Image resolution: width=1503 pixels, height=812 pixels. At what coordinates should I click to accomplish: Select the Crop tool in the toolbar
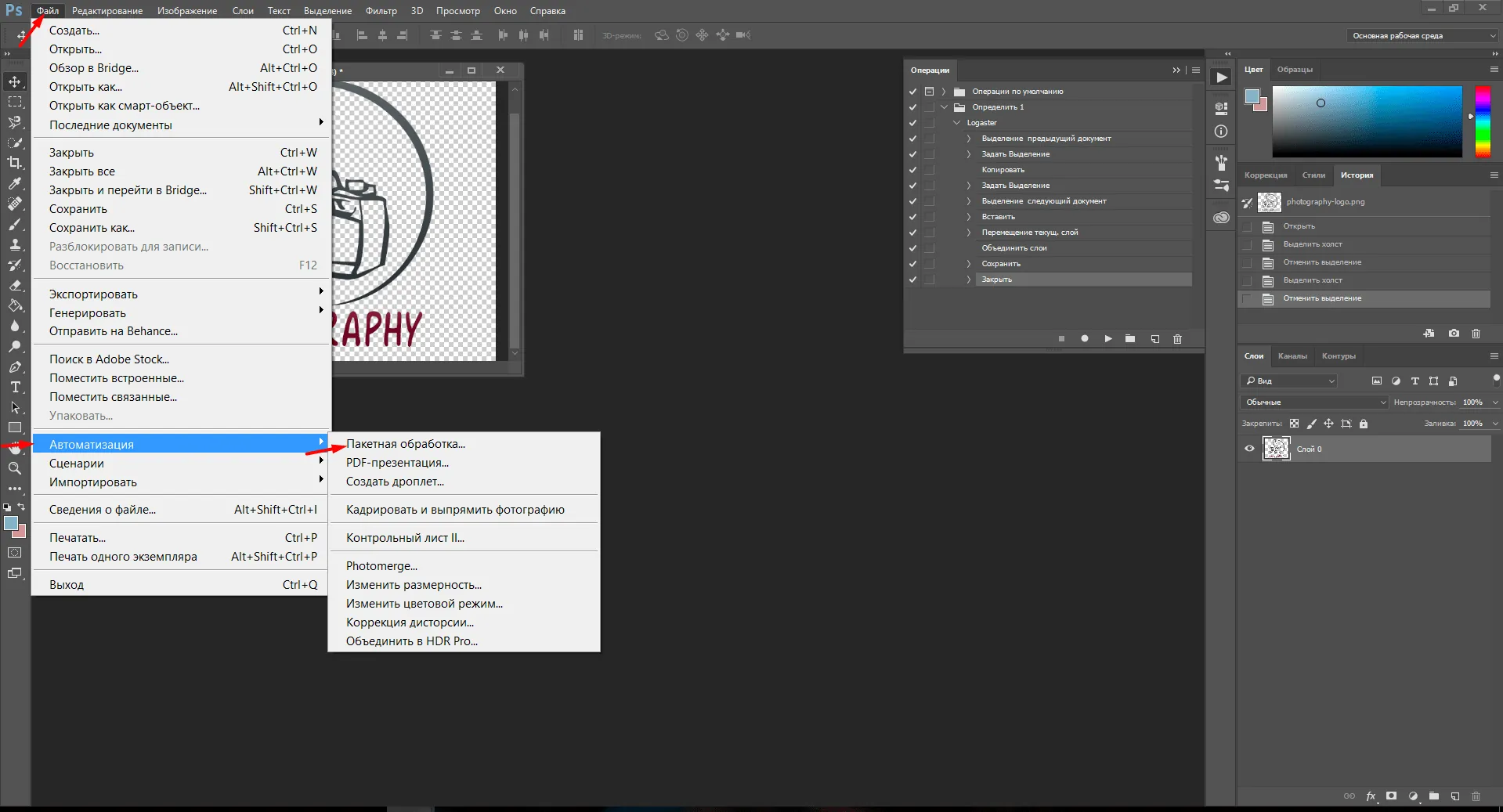click(15, 163)
